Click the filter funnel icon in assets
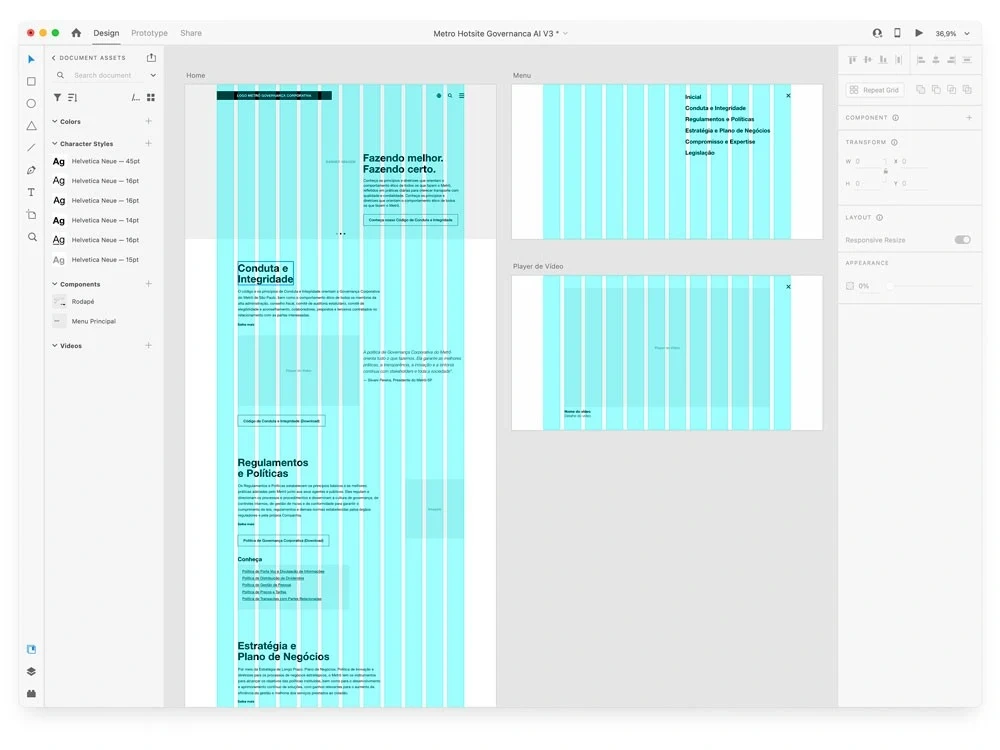Screen dimensions: 1000x750 57,98
